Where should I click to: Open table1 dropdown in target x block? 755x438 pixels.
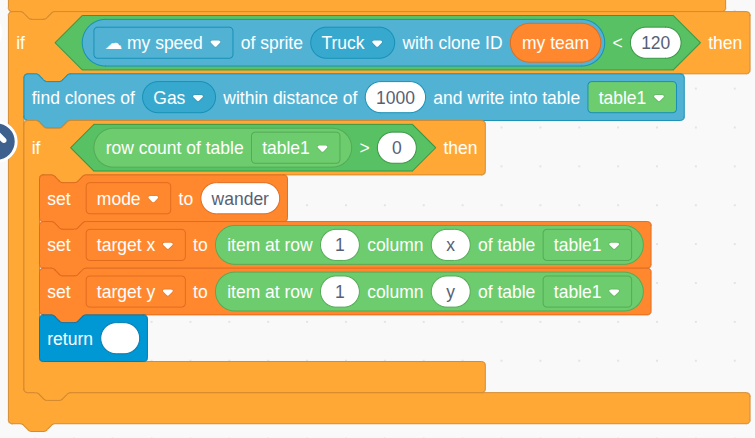click(587, 245)
